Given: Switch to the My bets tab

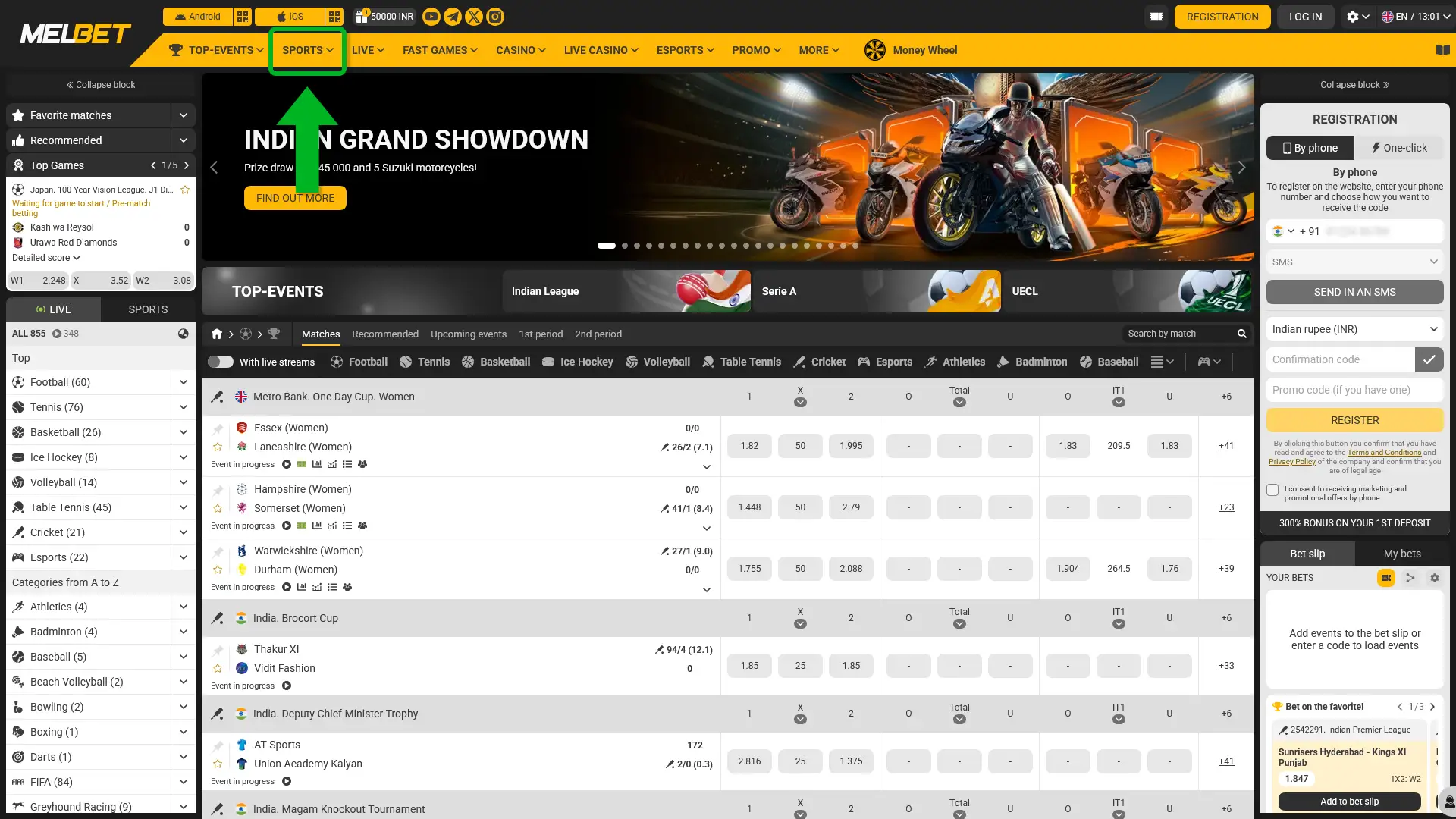Looking at the screenshot, I should [x=1402, y=554].
